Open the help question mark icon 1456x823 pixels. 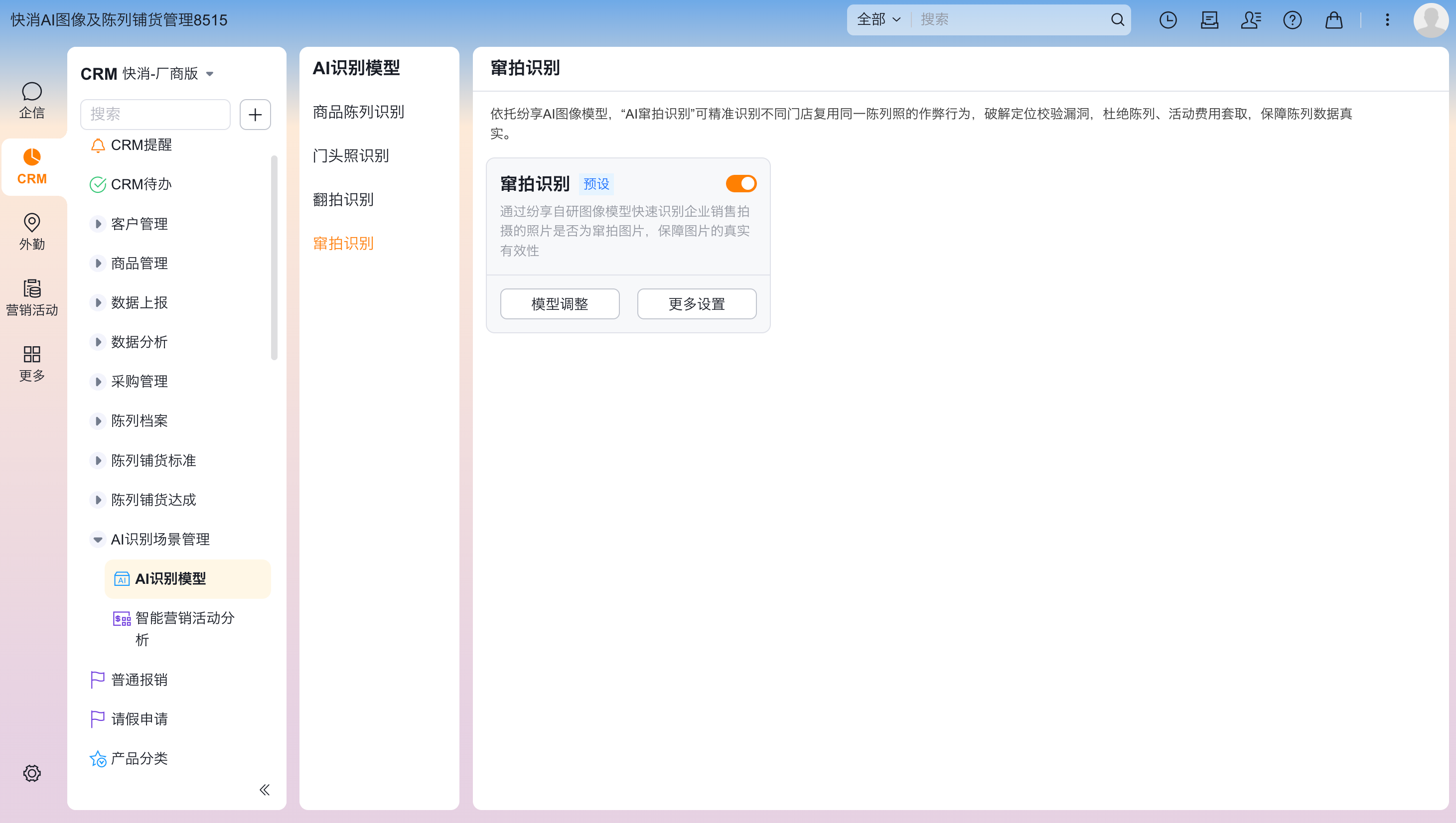pyautogui.click(x=1292, y=20)
